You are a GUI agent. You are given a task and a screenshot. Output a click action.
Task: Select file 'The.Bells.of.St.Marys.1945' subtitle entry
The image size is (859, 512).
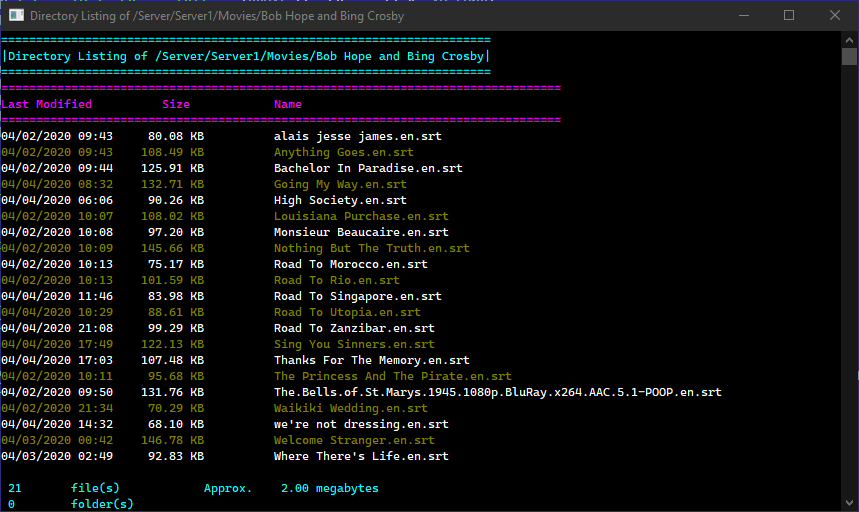[x=497, y=392]
